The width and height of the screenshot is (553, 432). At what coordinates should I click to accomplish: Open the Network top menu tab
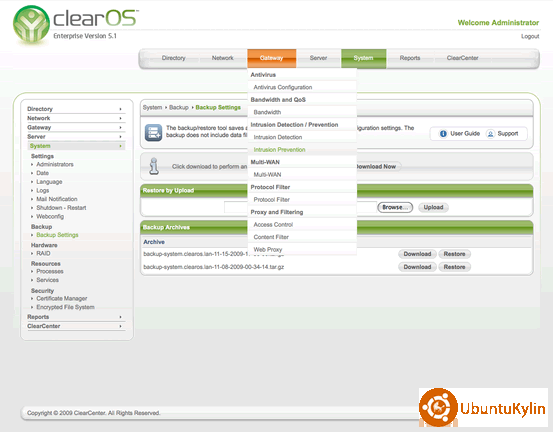click(x=223, y=58)
